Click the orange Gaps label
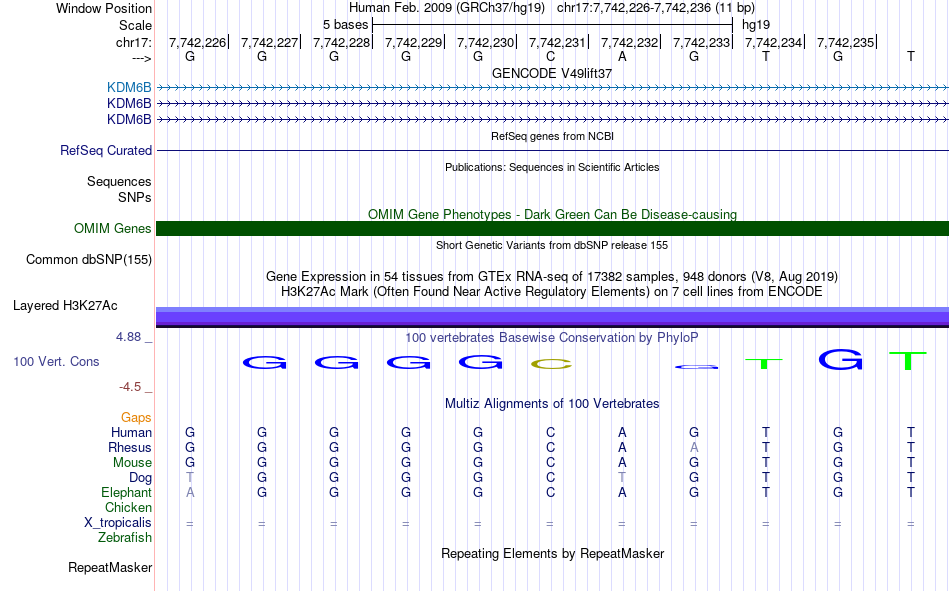 (136, 418)
